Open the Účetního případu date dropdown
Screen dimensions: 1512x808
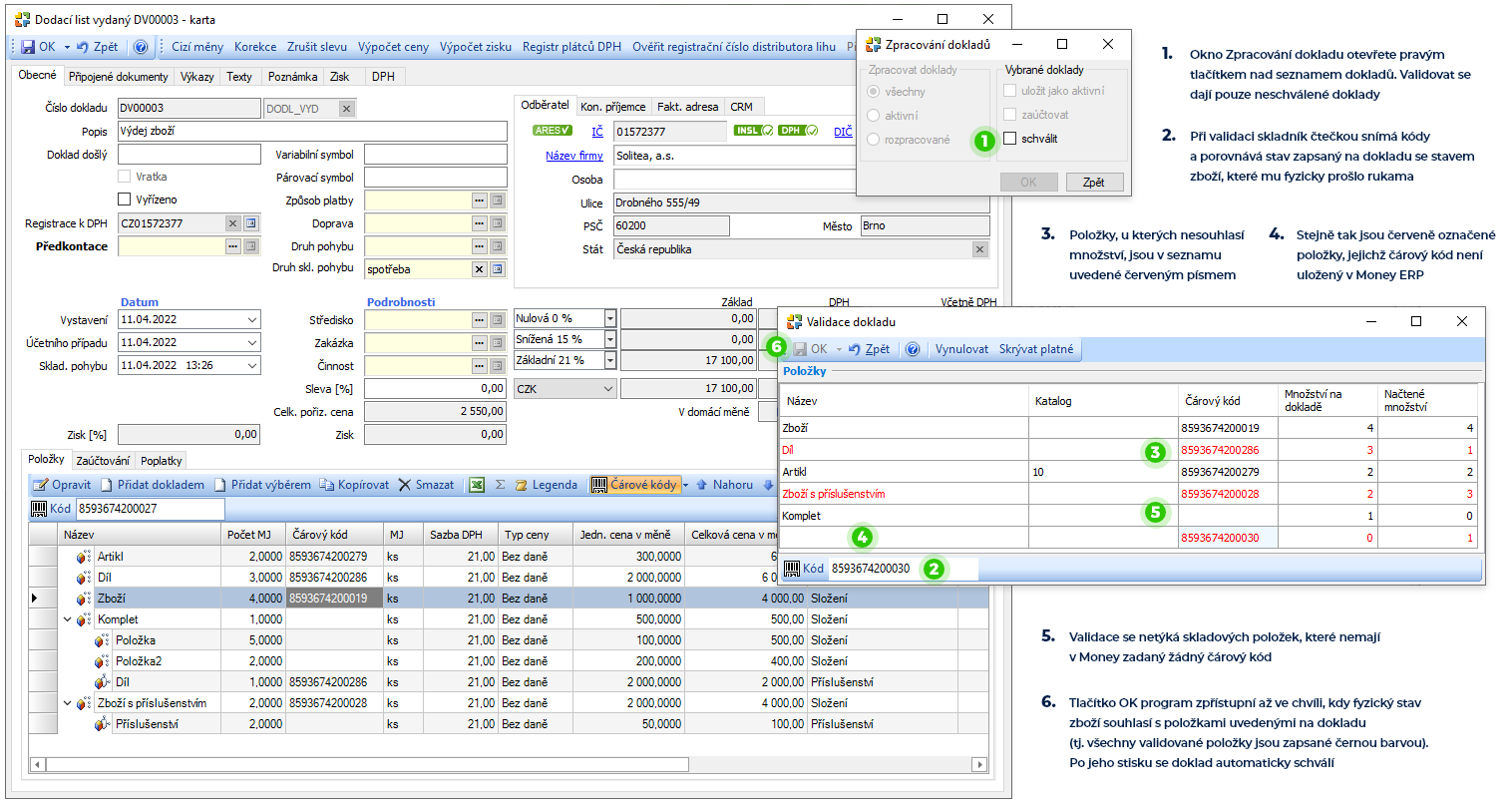251,343
